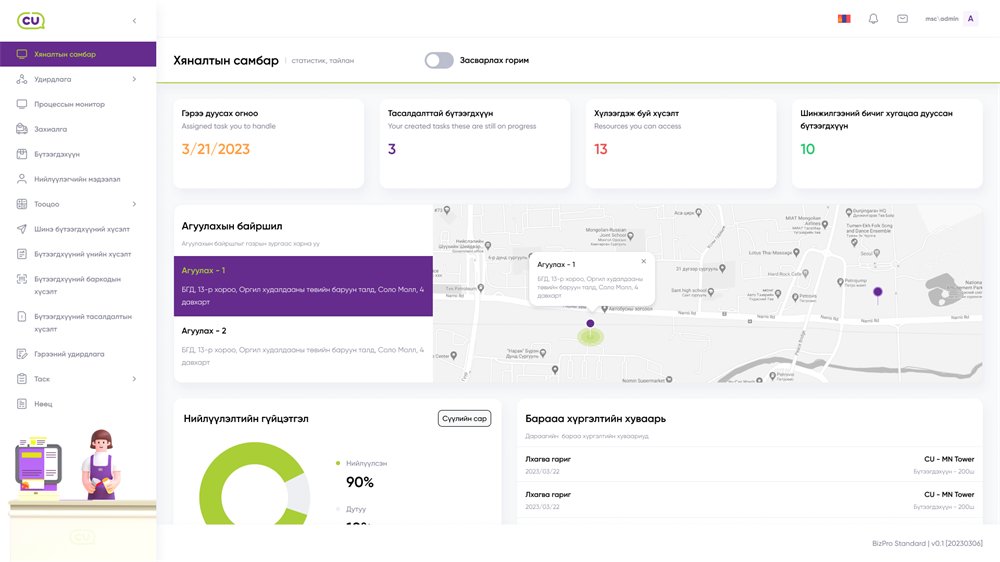Click the Бүтээгдэхүүн box icon

click(x=22, y=154)
